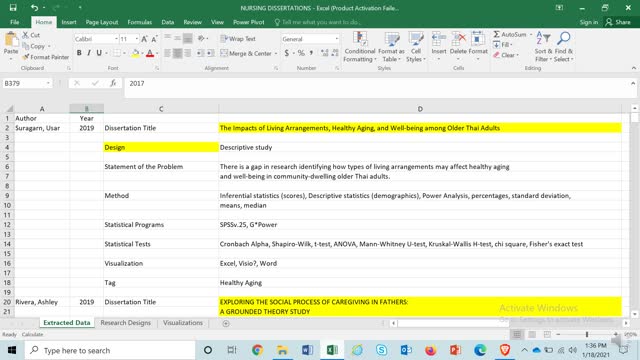Open Conditional Formatting
640x360 pixels.
coord(360,47)
